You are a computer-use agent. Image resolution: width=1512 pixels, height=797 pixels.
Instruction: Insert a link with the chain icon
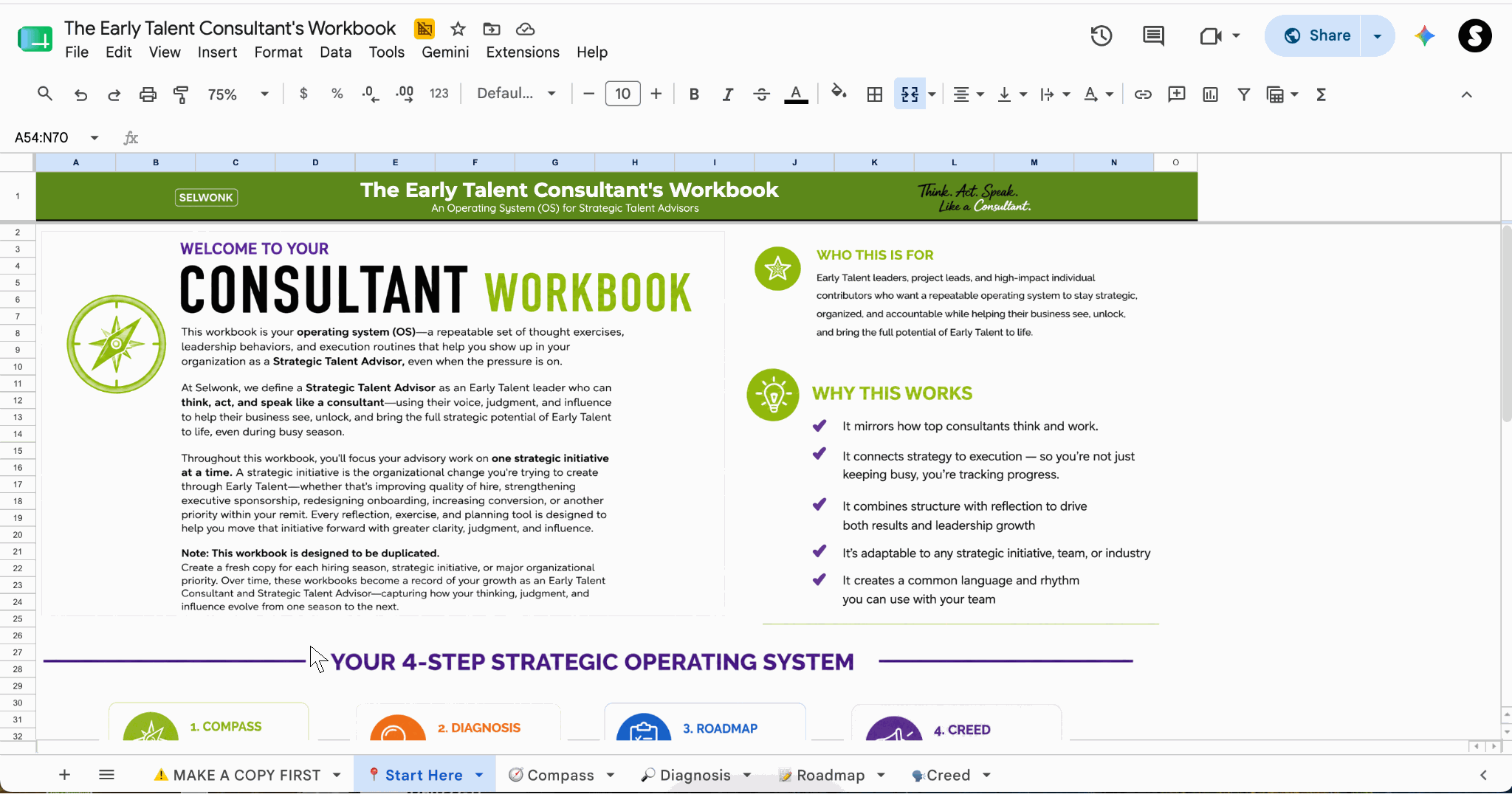(x=1143, y=94)
